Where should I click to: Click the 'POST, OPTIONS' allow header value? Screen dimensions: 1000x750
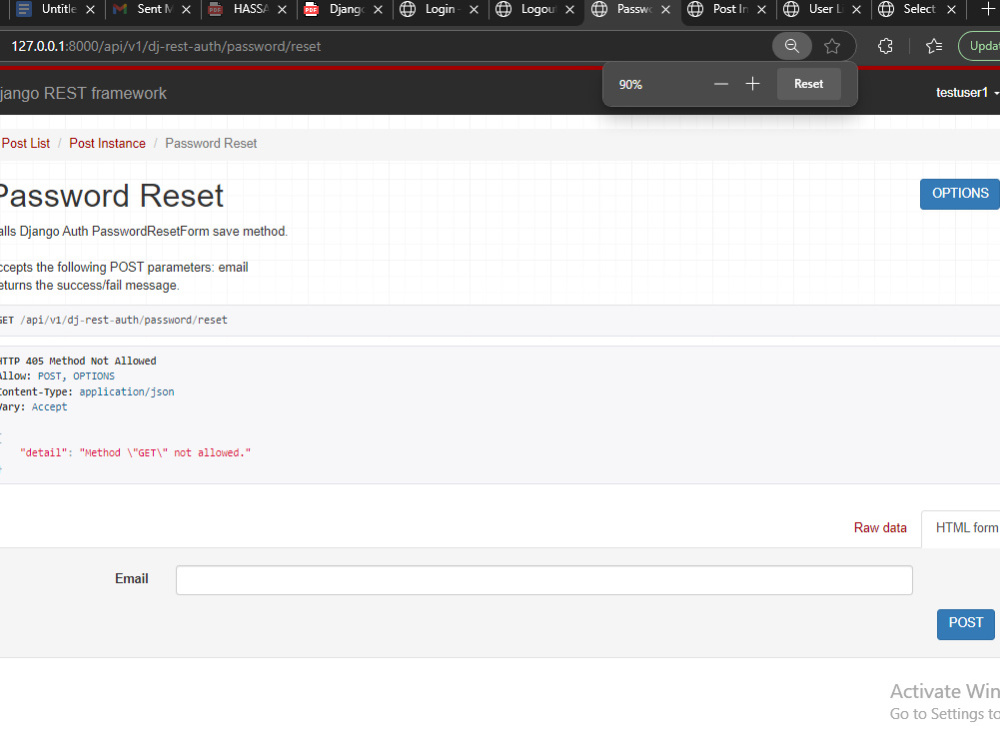click(x=76, y=376)
